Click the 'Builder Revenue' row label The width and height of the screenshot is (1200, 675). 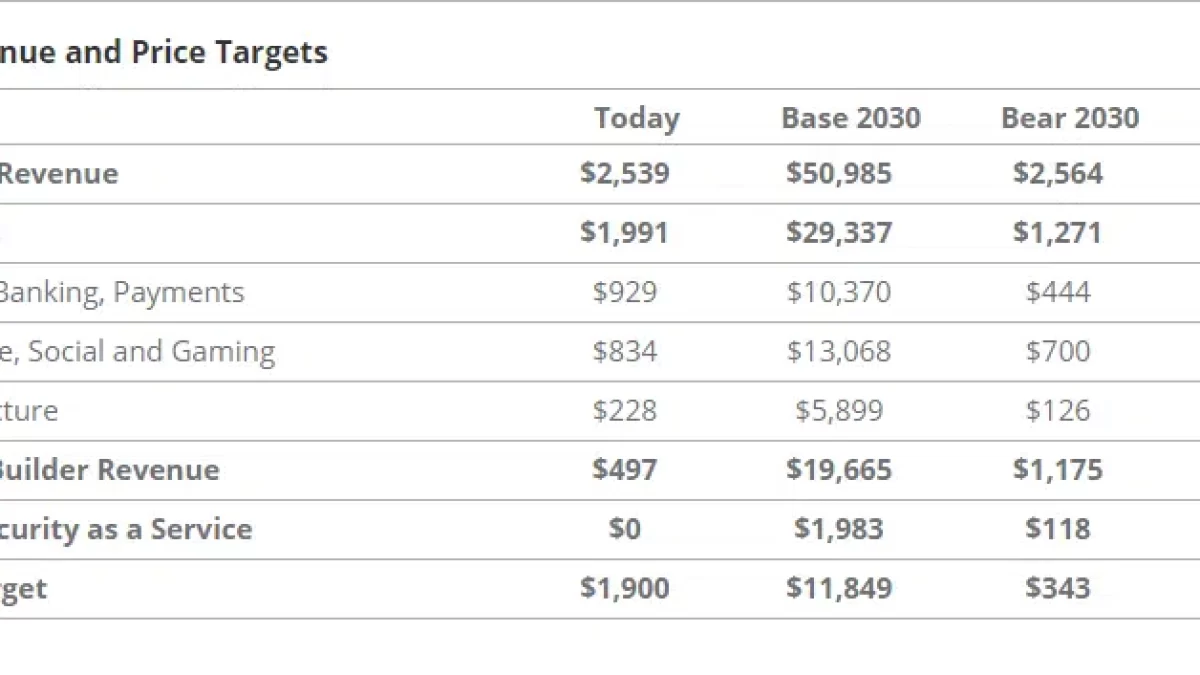[108, 470]
